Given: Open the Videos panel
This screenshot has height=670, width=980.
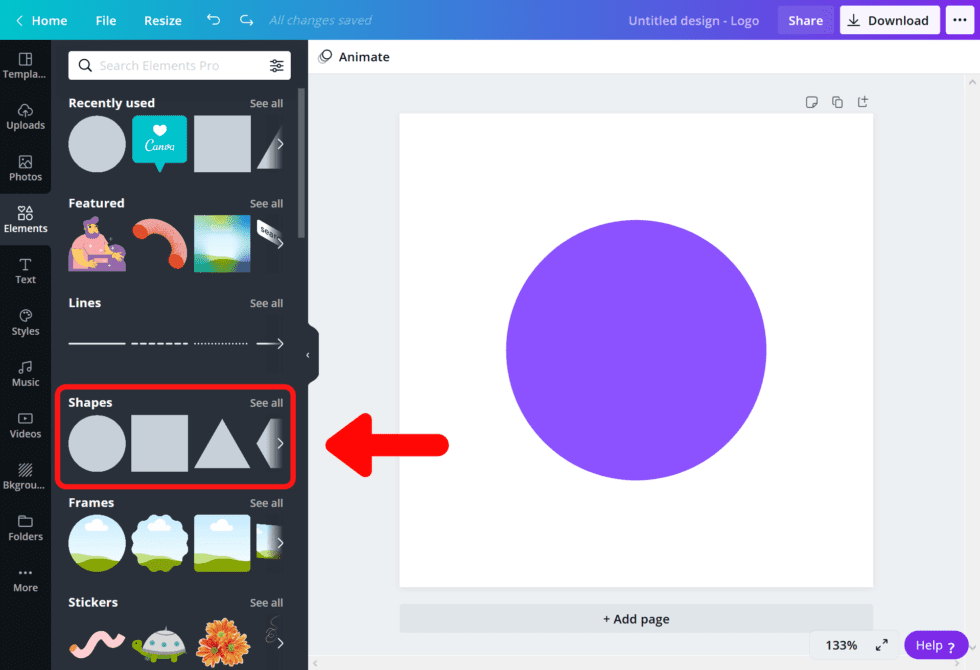Looking at the screenshot, I should click(25, 425).
